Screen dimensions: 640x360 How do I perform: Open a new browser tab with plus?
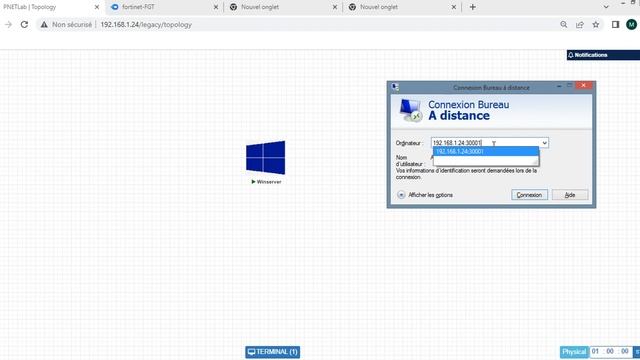[x=473, y=7]
